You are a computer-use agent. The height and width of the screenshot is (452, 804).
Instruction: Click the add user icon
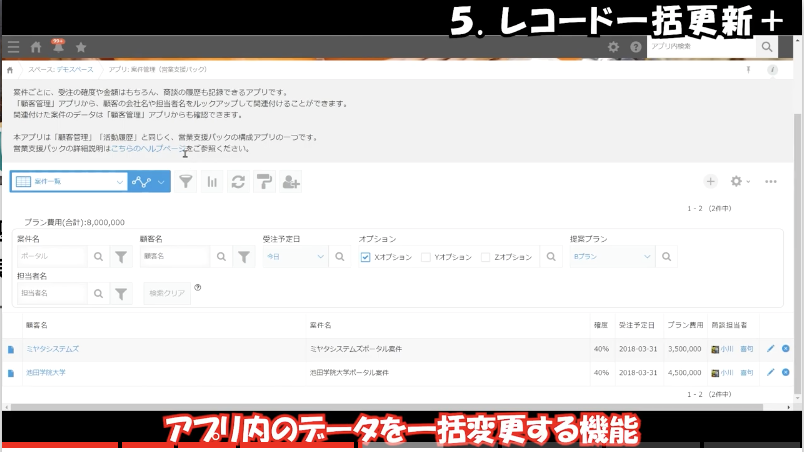tap(290, 181)
